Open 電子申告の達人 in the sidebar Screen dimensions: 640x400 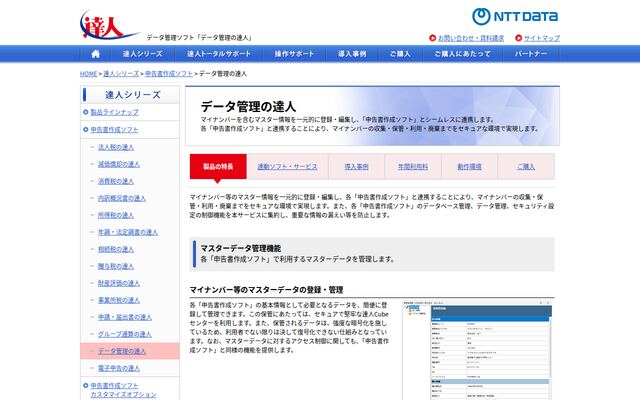119,369
